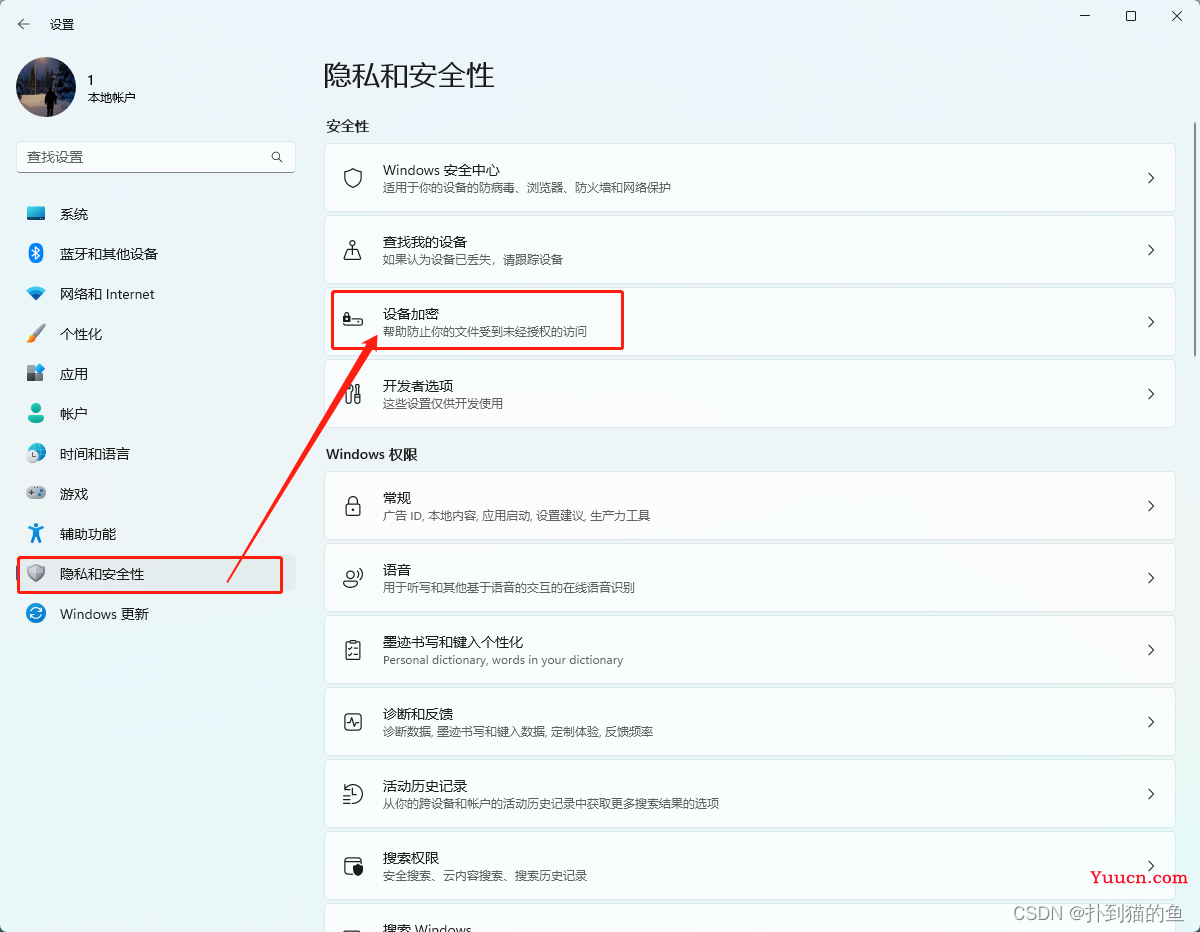Click the 语音 speech icon
This screenshot has width=1200, height=932.
pyautogui.click(x=353, y=578)
